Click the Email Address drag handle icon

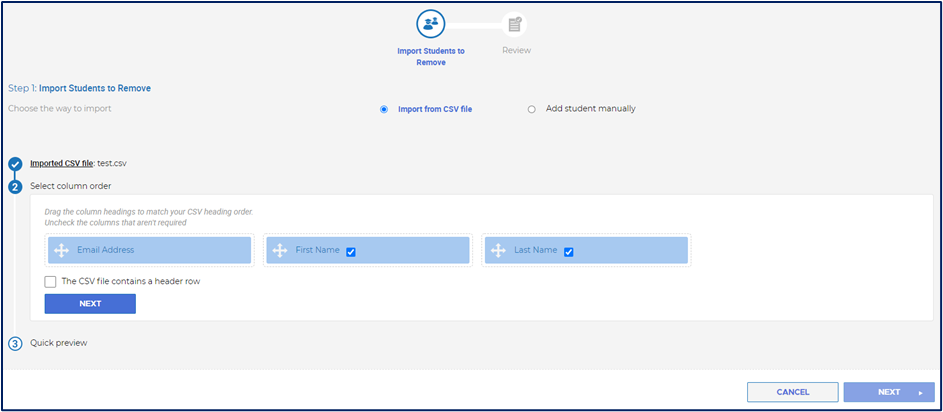pyautogui.click(x=61, y=250)
